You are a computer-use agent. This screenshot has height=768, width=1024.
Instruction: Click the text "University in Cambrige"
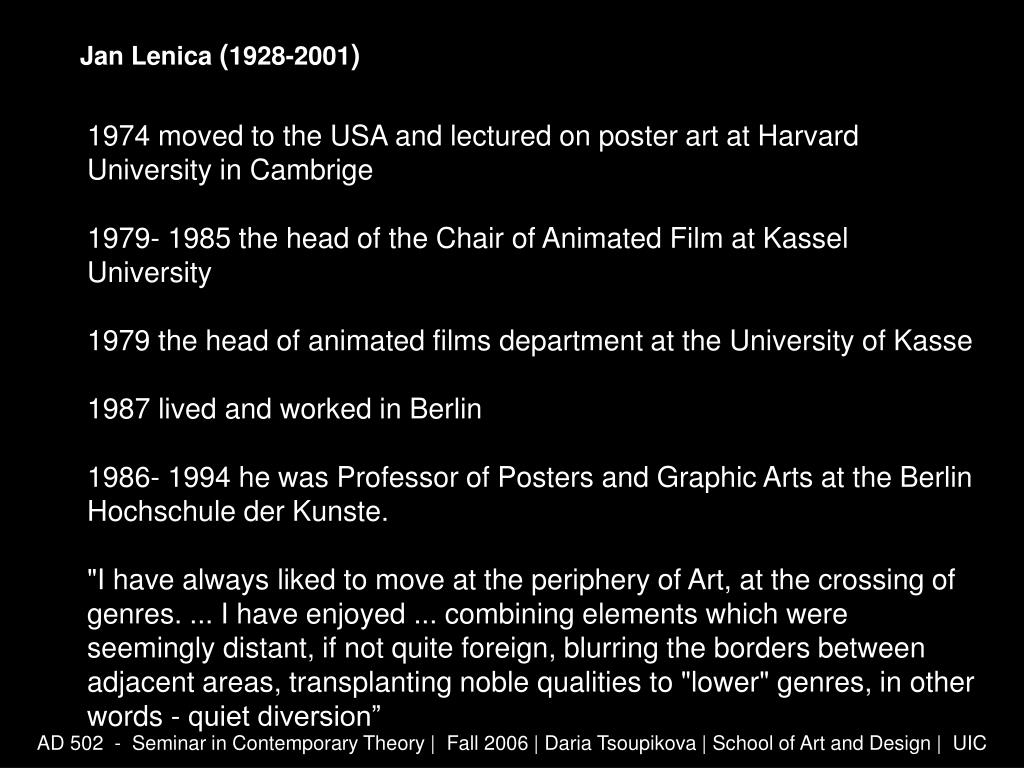click(x=230, y=170)
